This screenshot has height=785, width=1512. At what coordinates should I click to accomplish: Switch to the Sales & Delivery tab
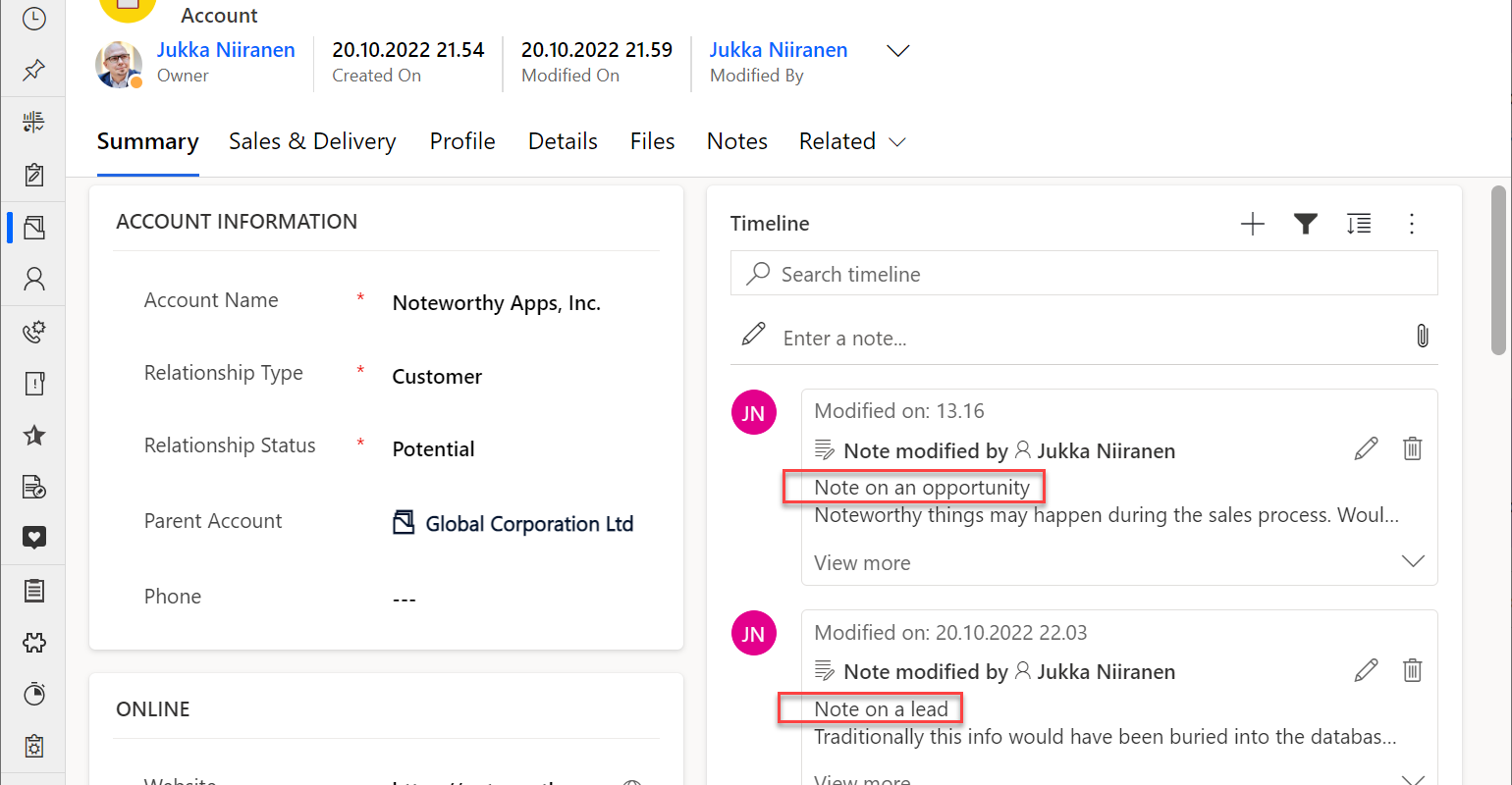click(x=312, y=142)
